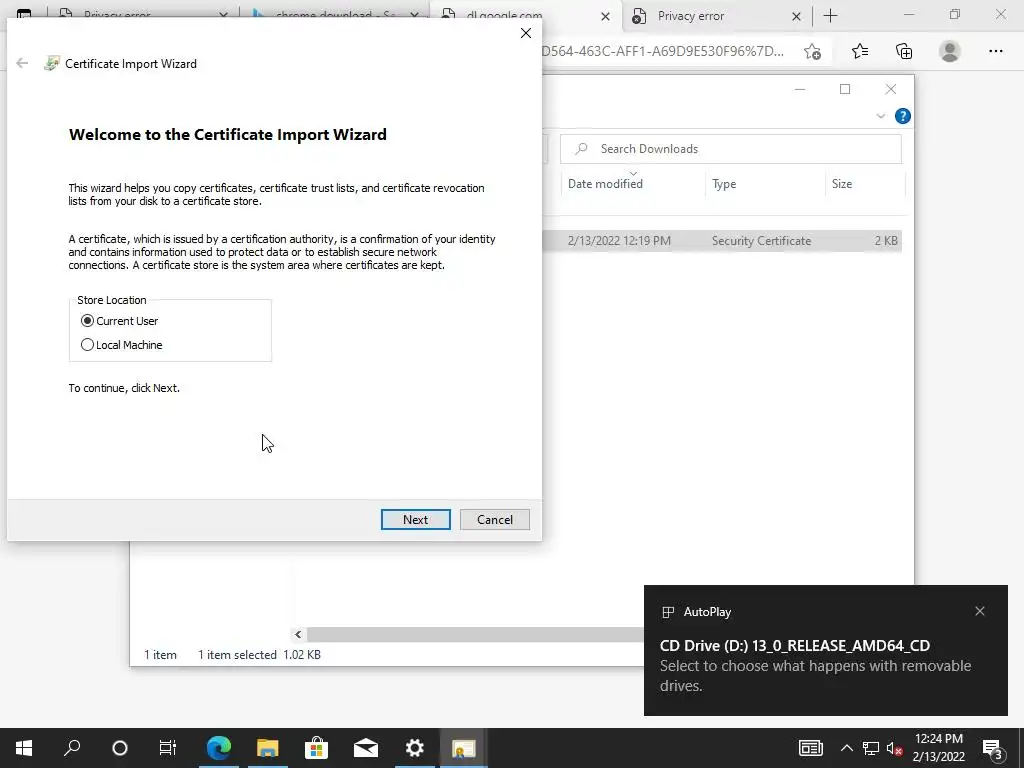The height and width of the screenshot is (768, 1024).
Task: Close the Certificate Import Wizard dialog
Action: (526, 33)
